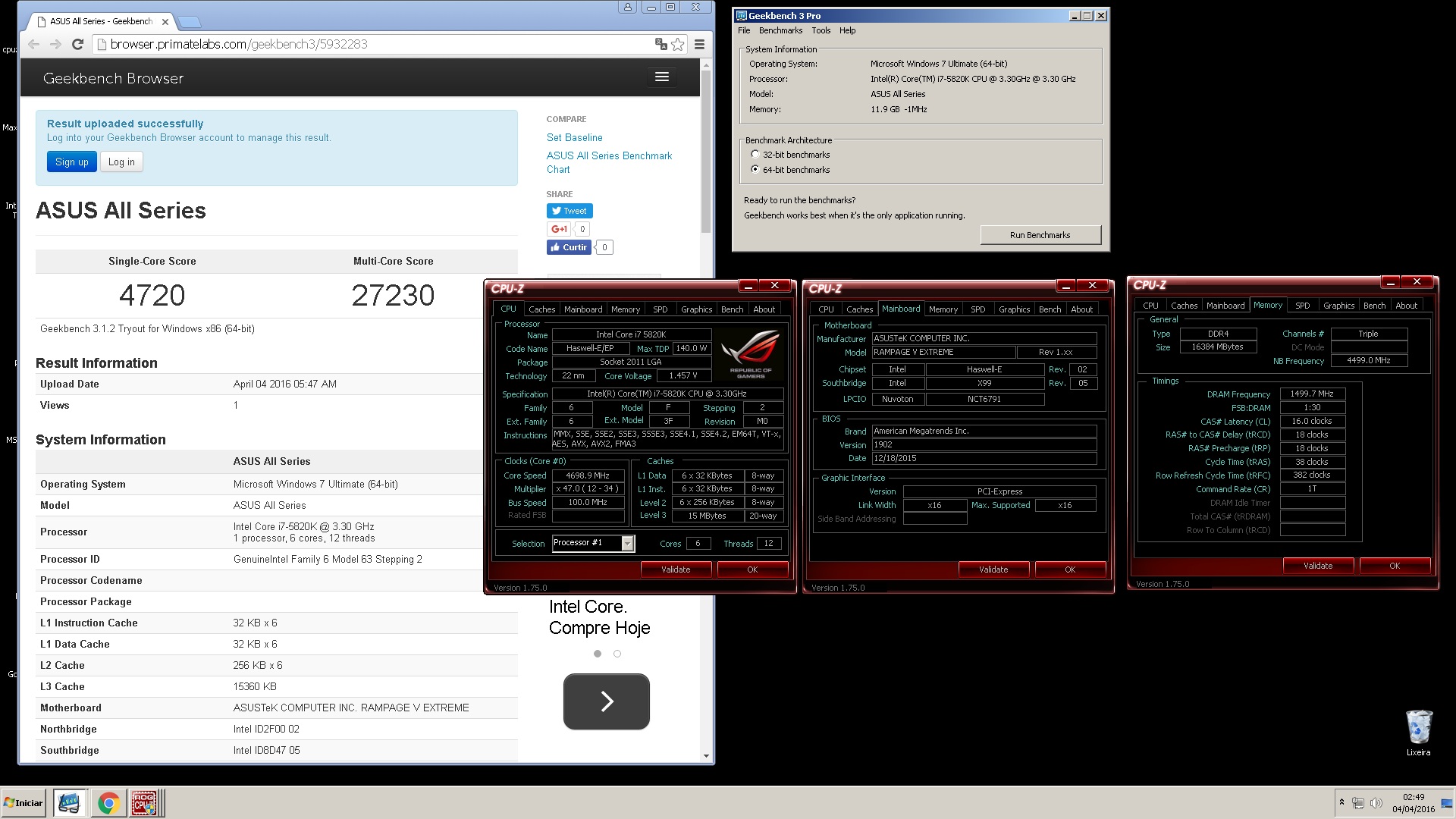
Task: Click the Facebook Curtir button
Action: [569, 247]
